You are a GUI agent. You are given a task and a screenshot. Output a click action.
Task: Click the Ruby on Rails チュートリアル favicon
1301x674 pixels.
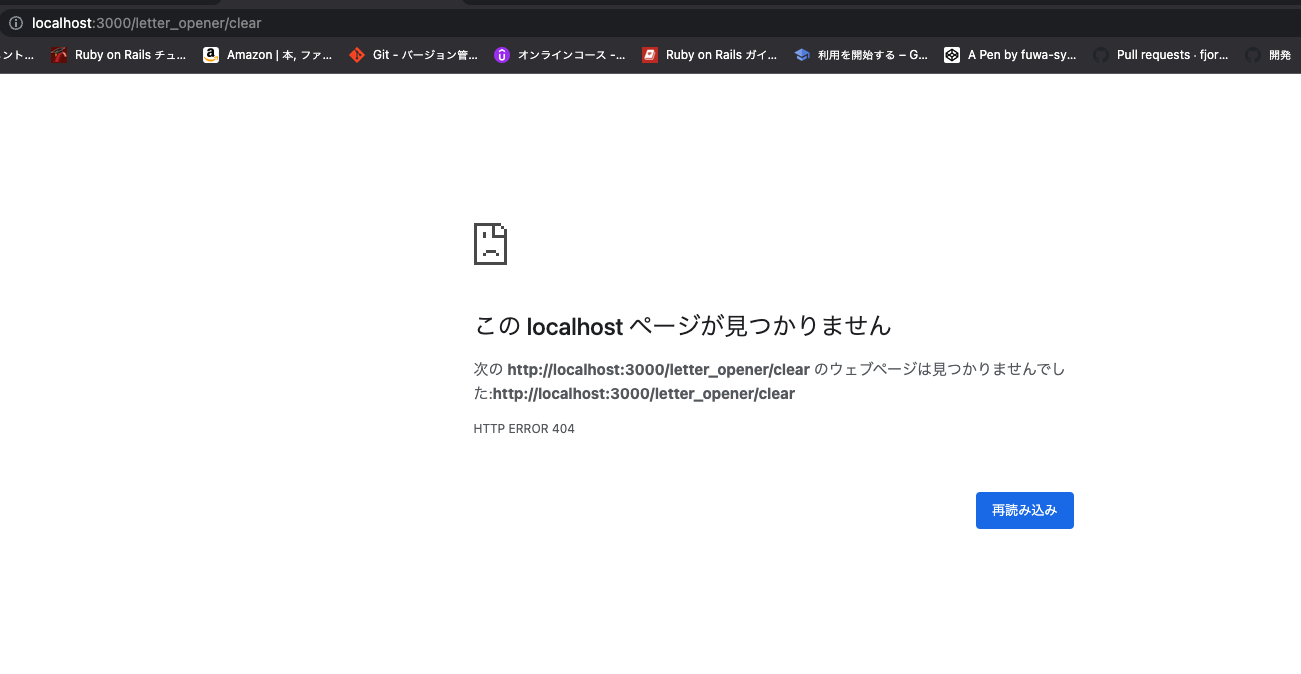pos(61,55)
